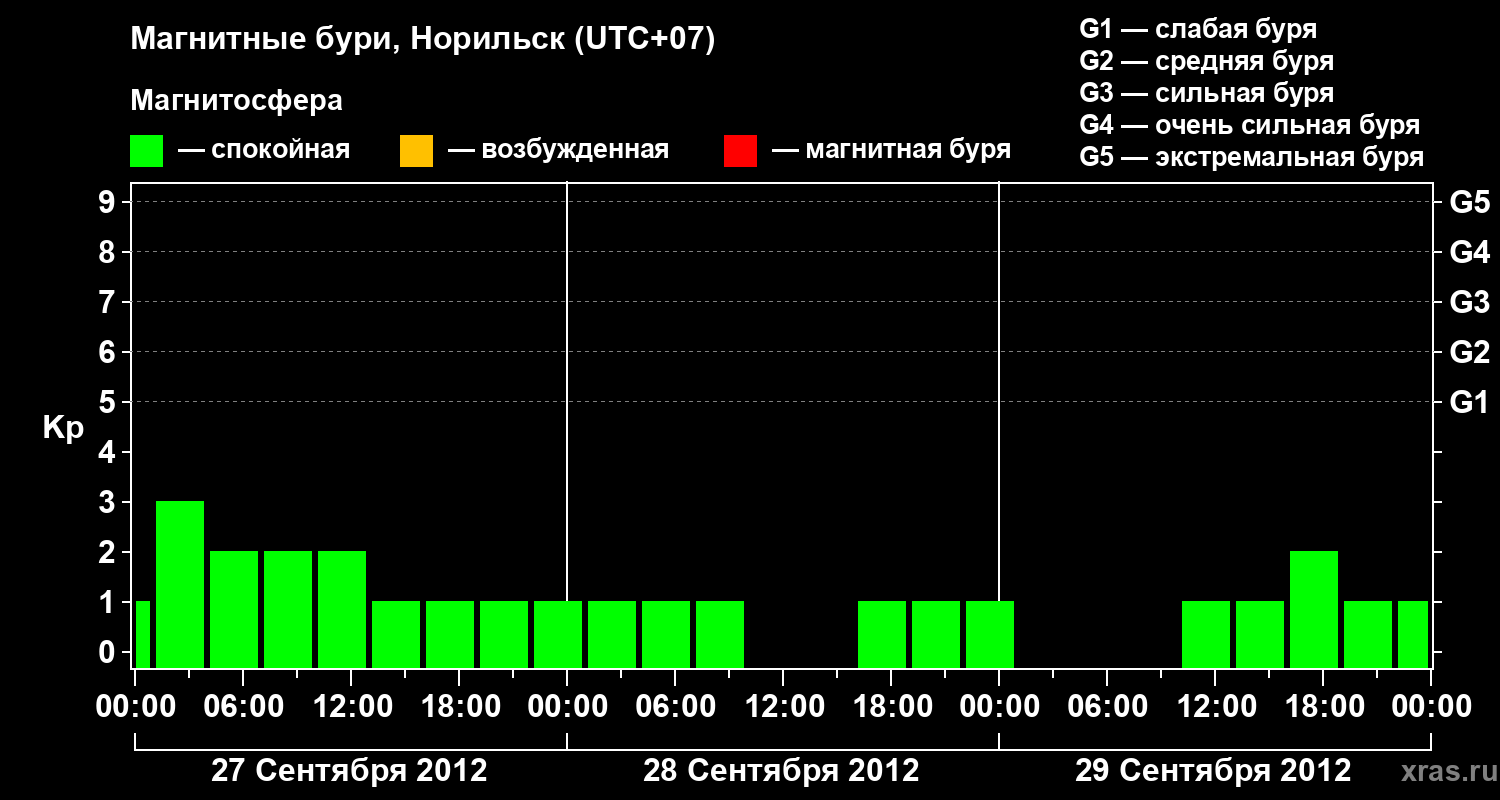Click the bar at 06:00 on 28 September
The height and width of the screenshot is (800, 1500).
[666, 634]
